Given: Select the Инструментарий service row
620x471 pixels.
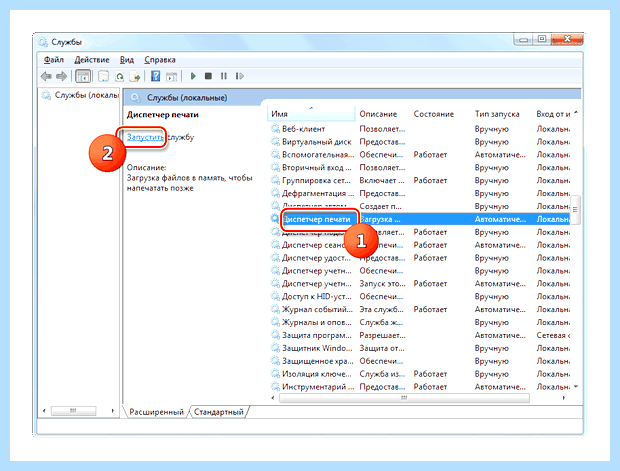Looking at the screenshot, I should point(420,387).
